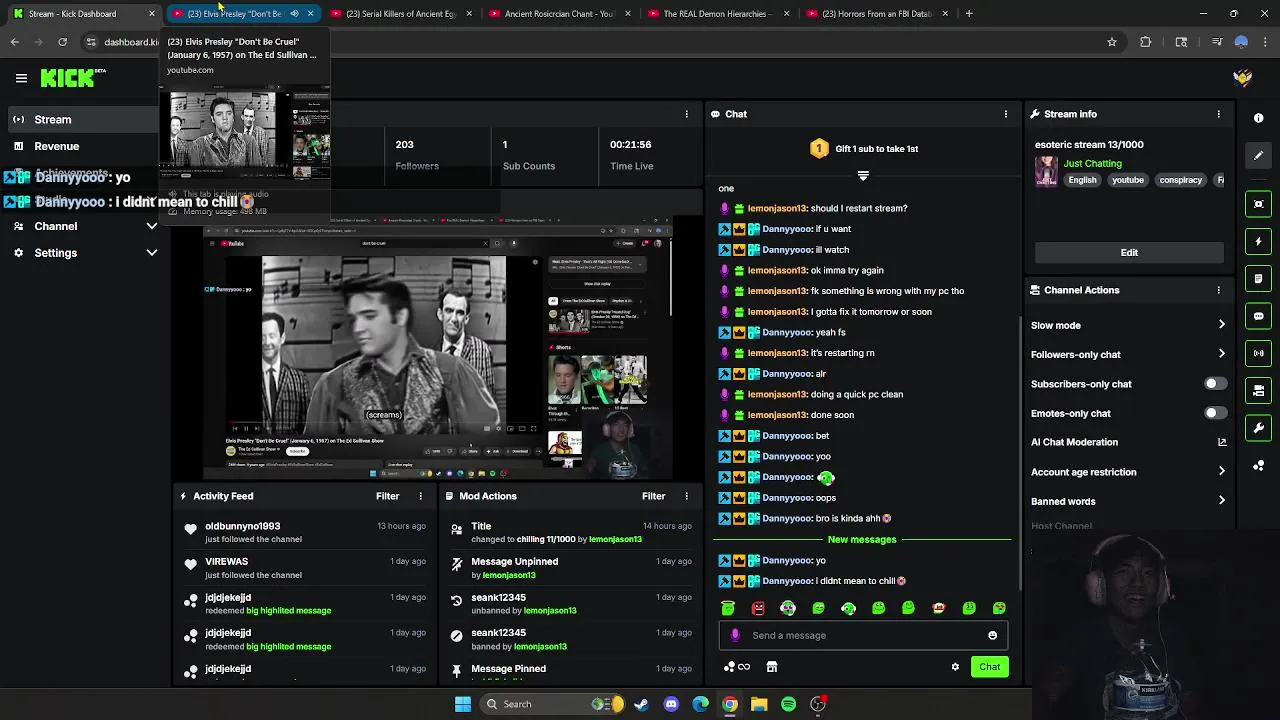Click the Just Chatting category link
This screenshot has height=720, width=1280.
[x=1092, y=163]
